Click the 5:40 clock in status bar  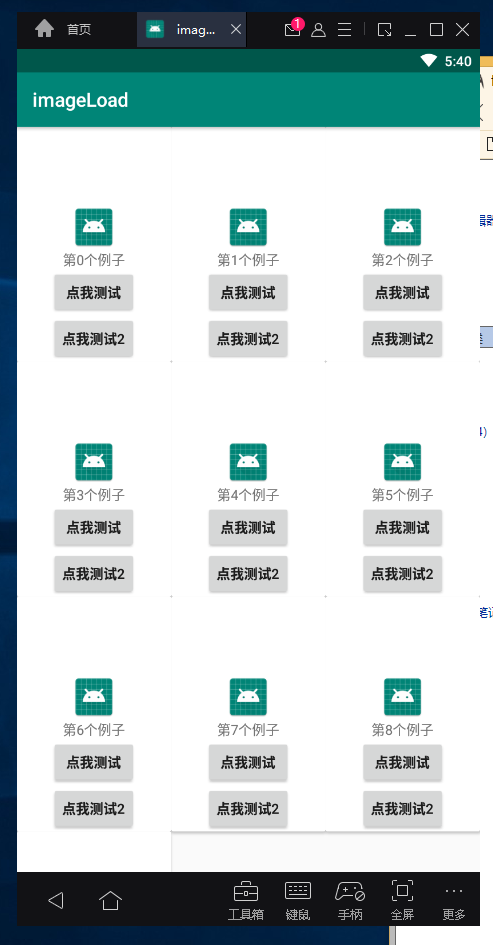458,61
